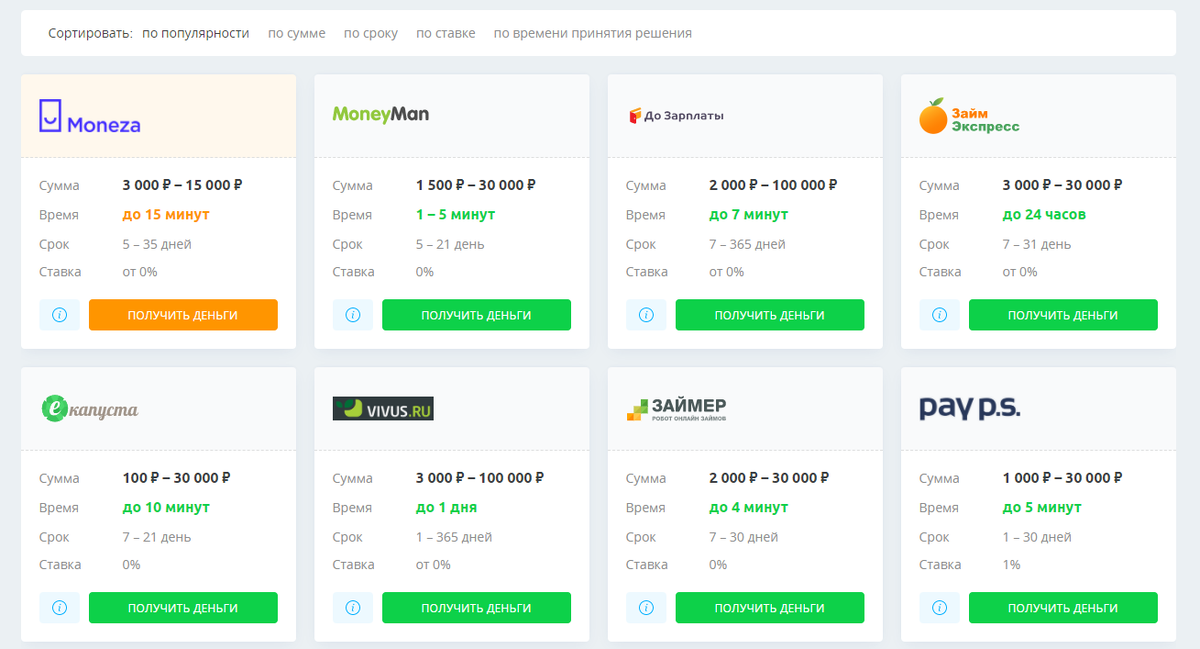1200x649 pixels.
Task: Click term '7 – 31 день' on Займ Экспресс
Action: point(1037,244)
